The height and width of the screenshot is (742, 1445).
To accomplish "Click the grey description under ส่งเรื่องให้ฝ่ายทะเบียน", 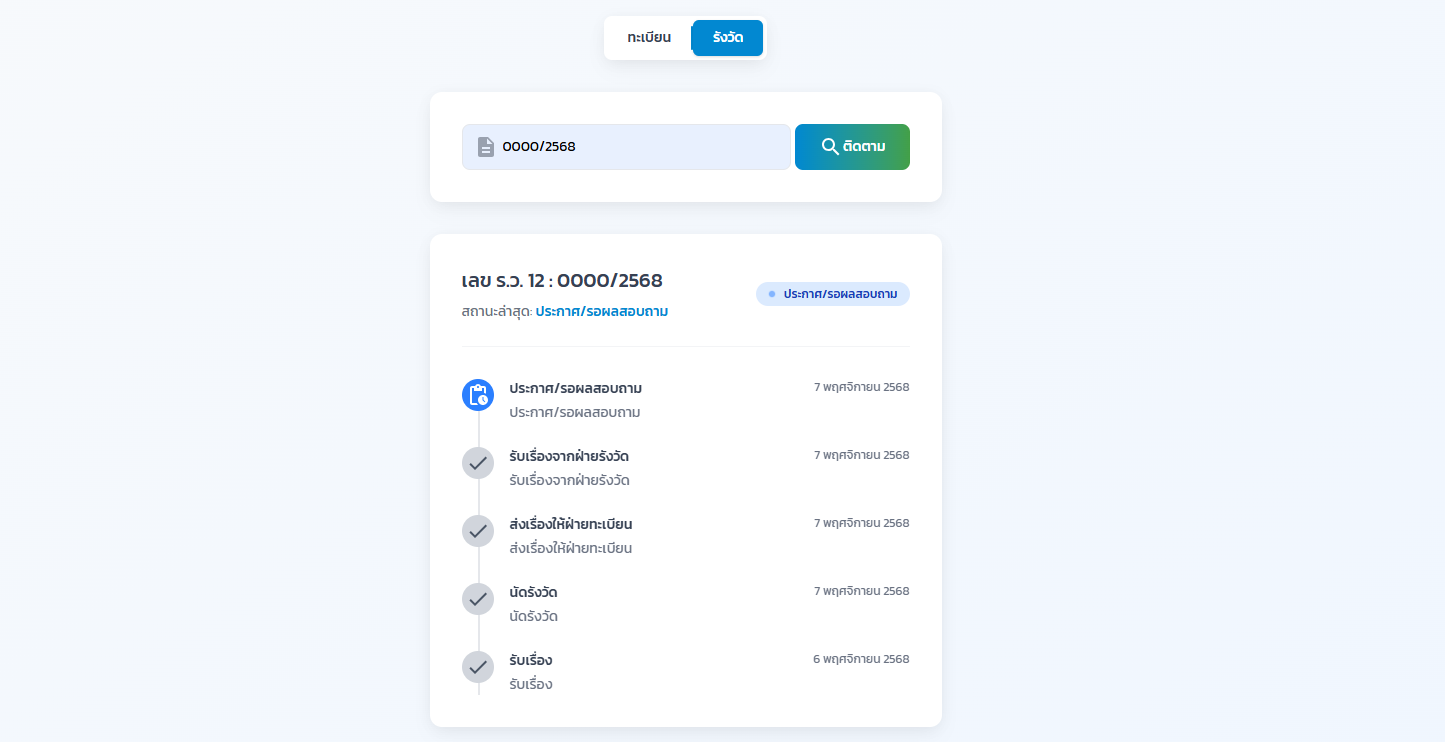I will click(571, 548).
